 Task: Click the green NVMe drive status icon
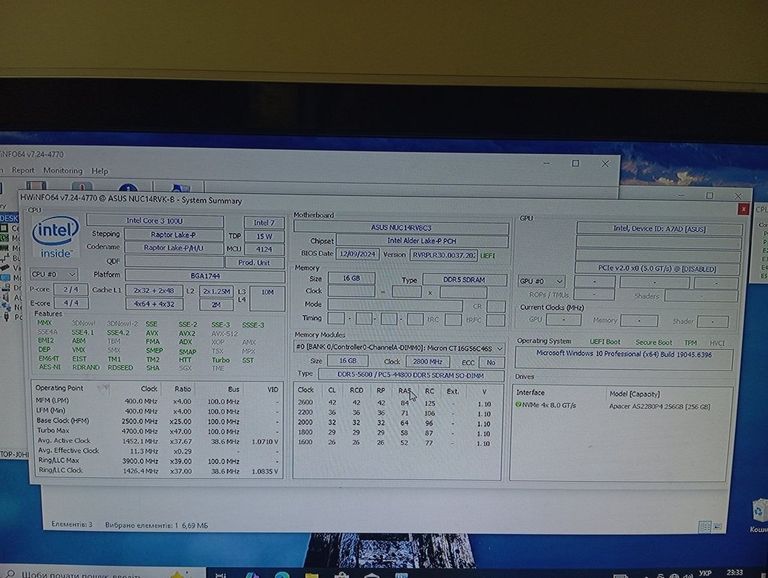point(518,405)
